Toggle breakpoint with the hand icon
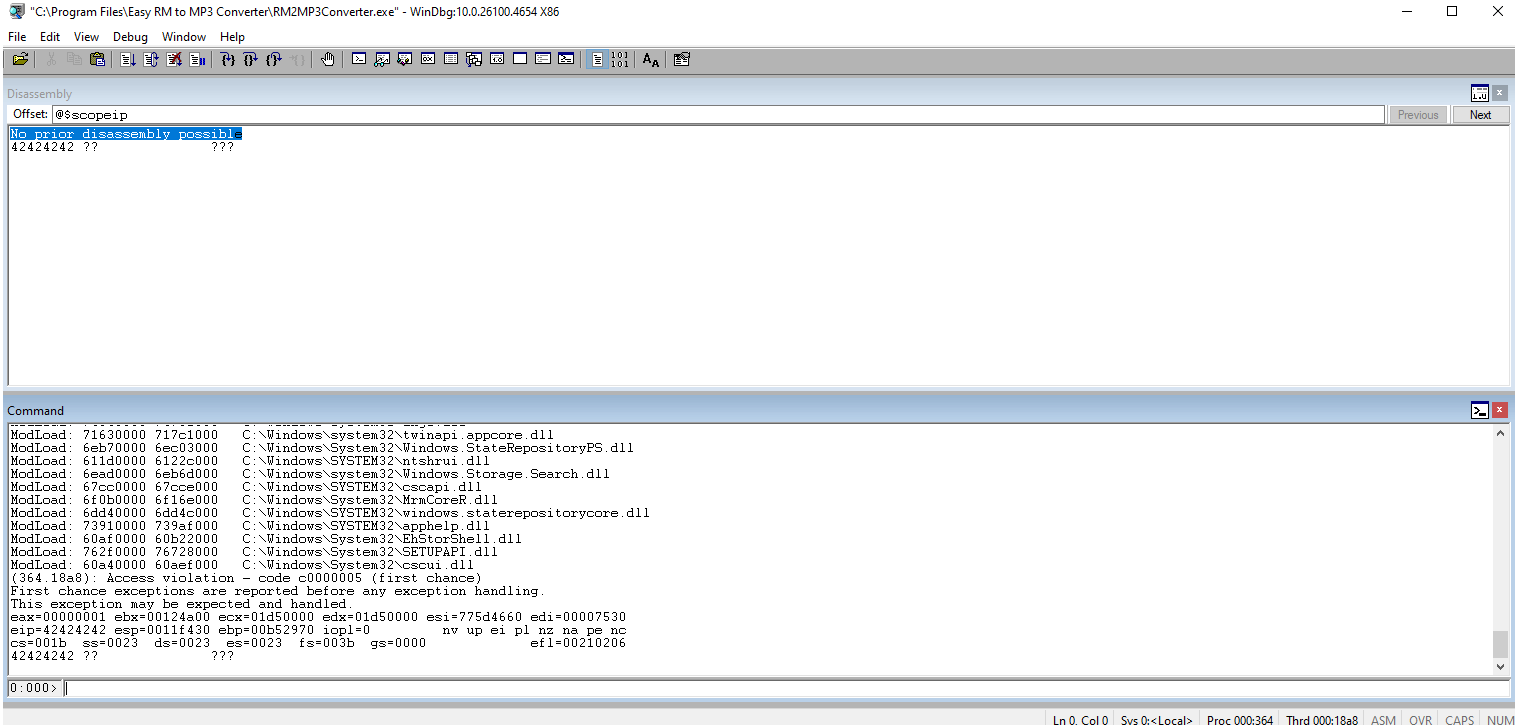This screenshot has width=1515, height=725. click(x=328, y=60)
